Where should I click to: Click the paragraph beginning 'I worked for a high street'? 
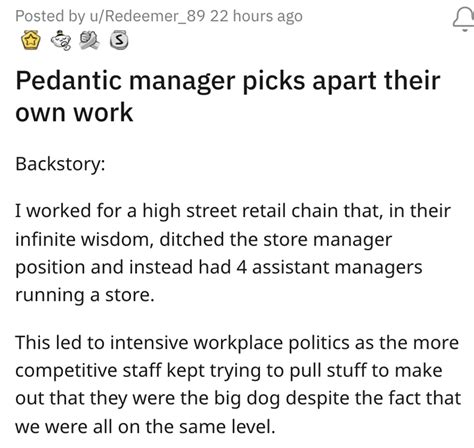233,253
